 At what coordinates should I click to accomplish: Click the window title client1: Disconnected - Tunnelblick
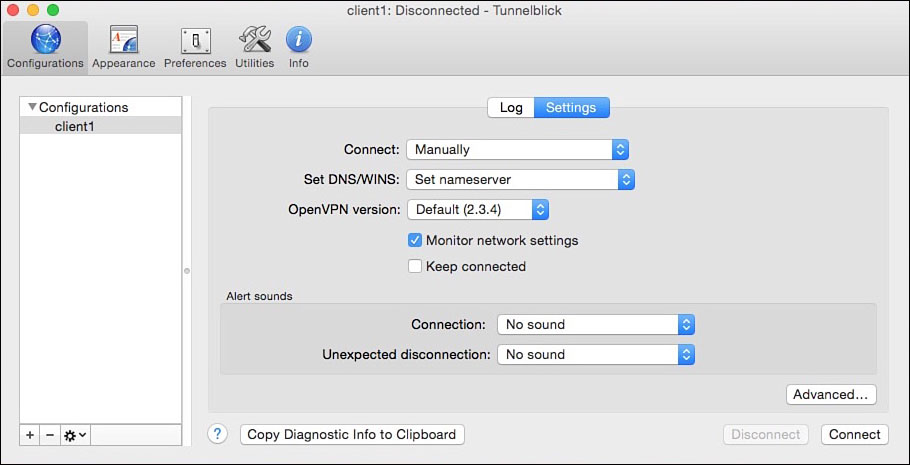(x=454, y=10)
